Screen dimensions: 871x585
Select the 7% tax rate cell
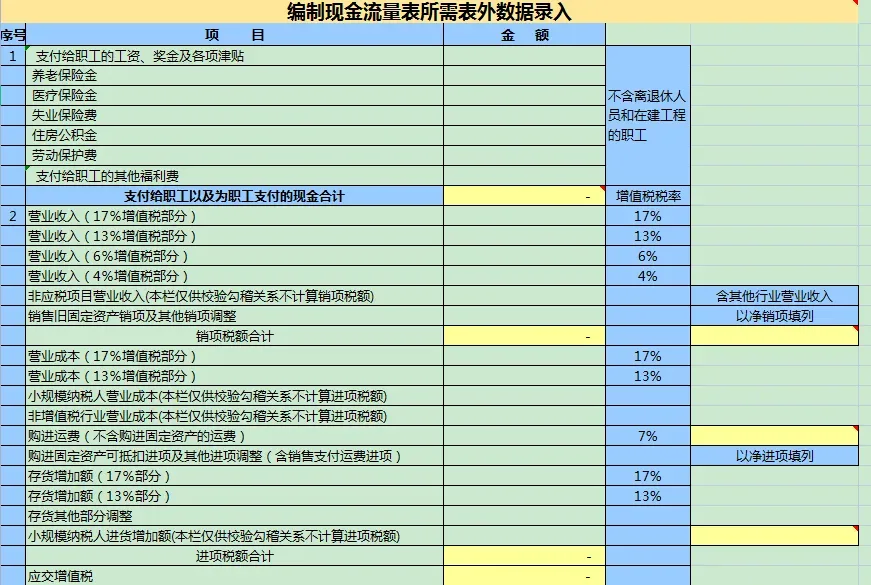click(x=648, y=436)
